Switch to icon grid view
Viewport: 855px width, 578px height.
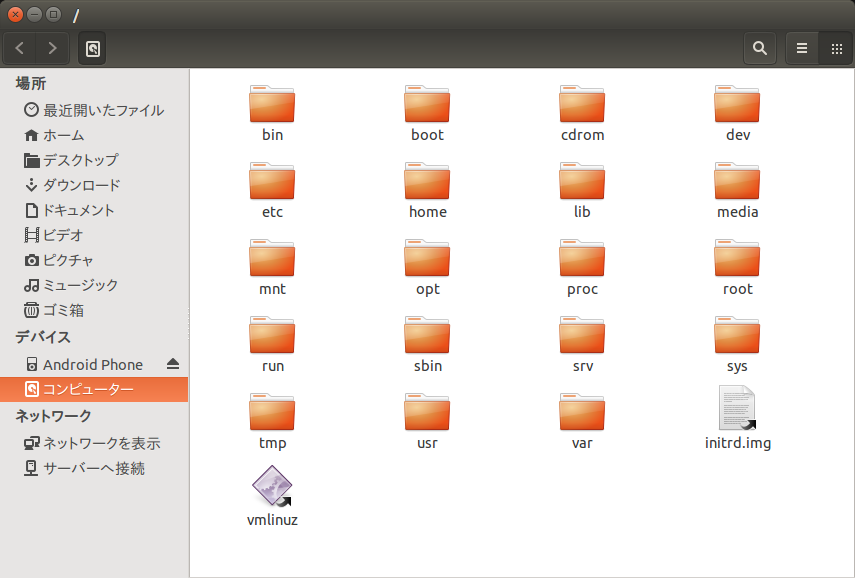click(836, 48)
